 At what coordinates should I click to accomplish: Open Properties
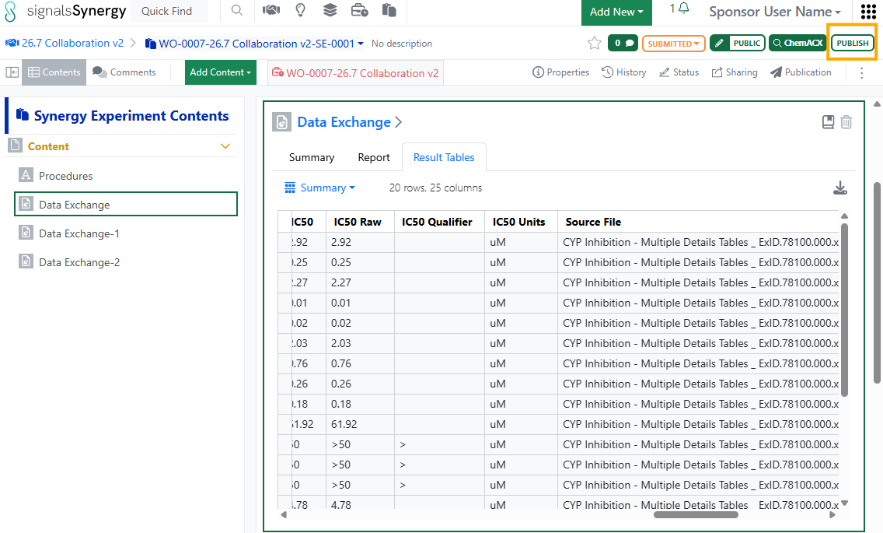click(x=560, y=72)
